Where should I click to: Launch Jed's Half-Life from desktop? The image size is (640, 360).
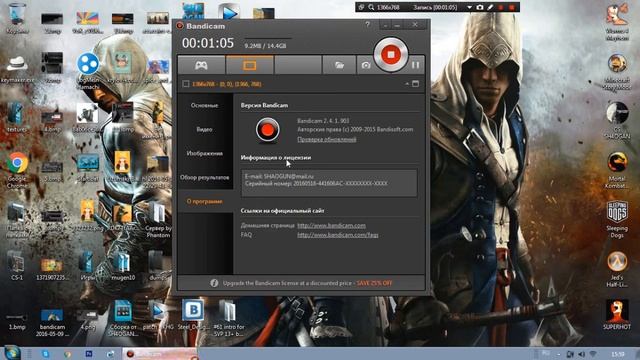617,269
